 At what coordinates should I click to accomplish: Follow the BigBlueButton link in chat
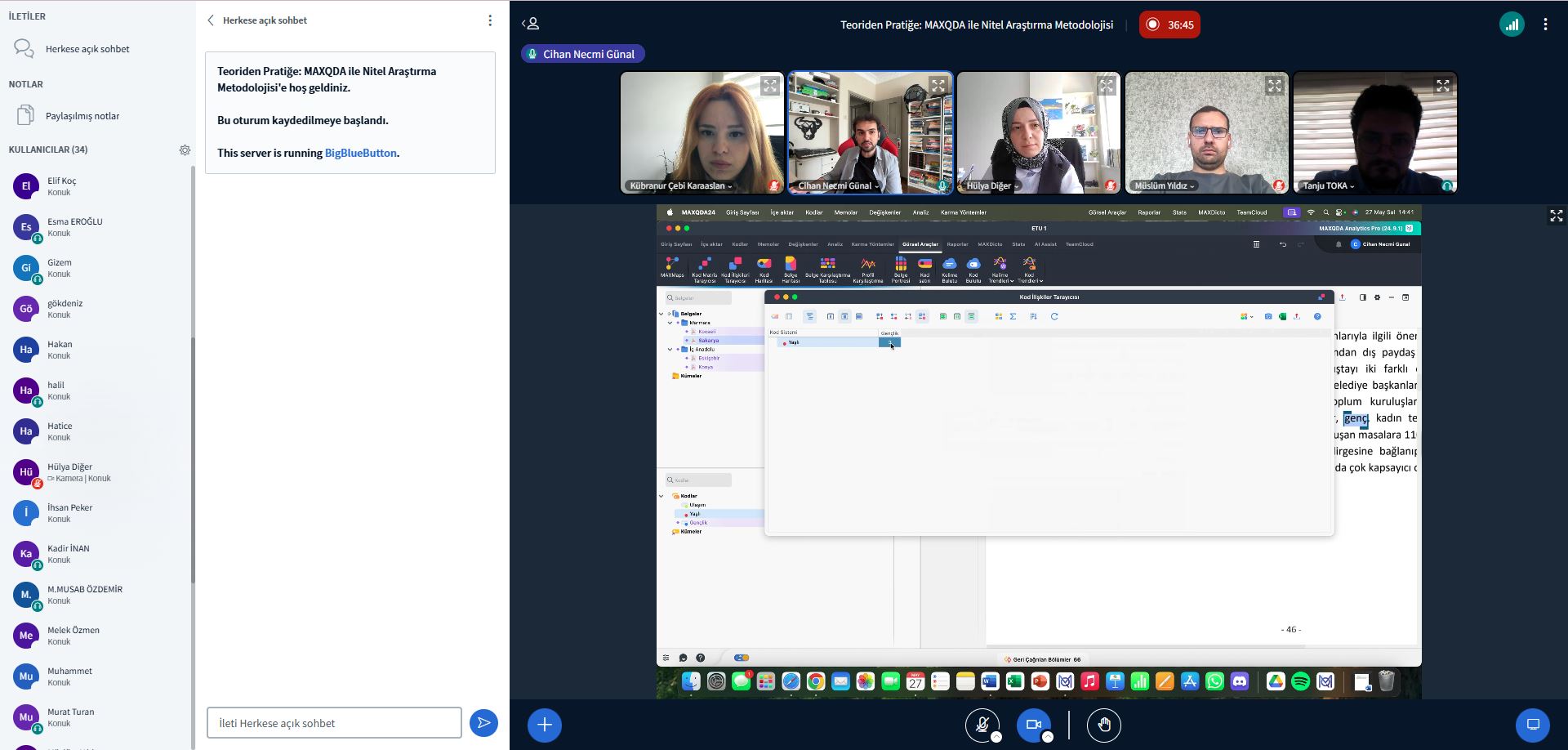(360, 153)
